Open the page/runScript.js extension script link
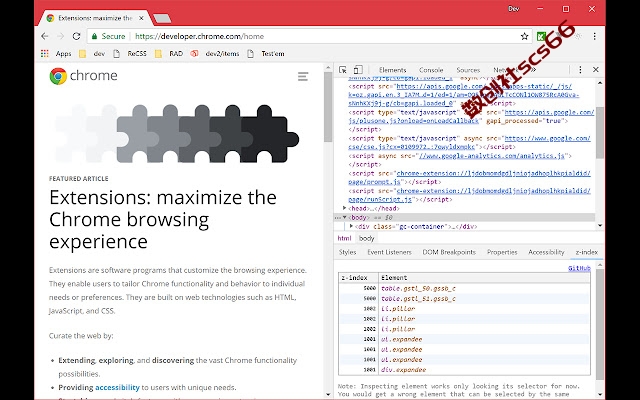640x400 pixels. [469, 195]
